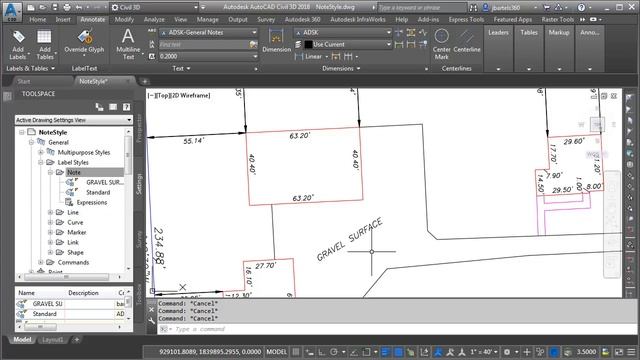Close the command line with X icon
Screen dimensions: 640x360
coord(151,310)
